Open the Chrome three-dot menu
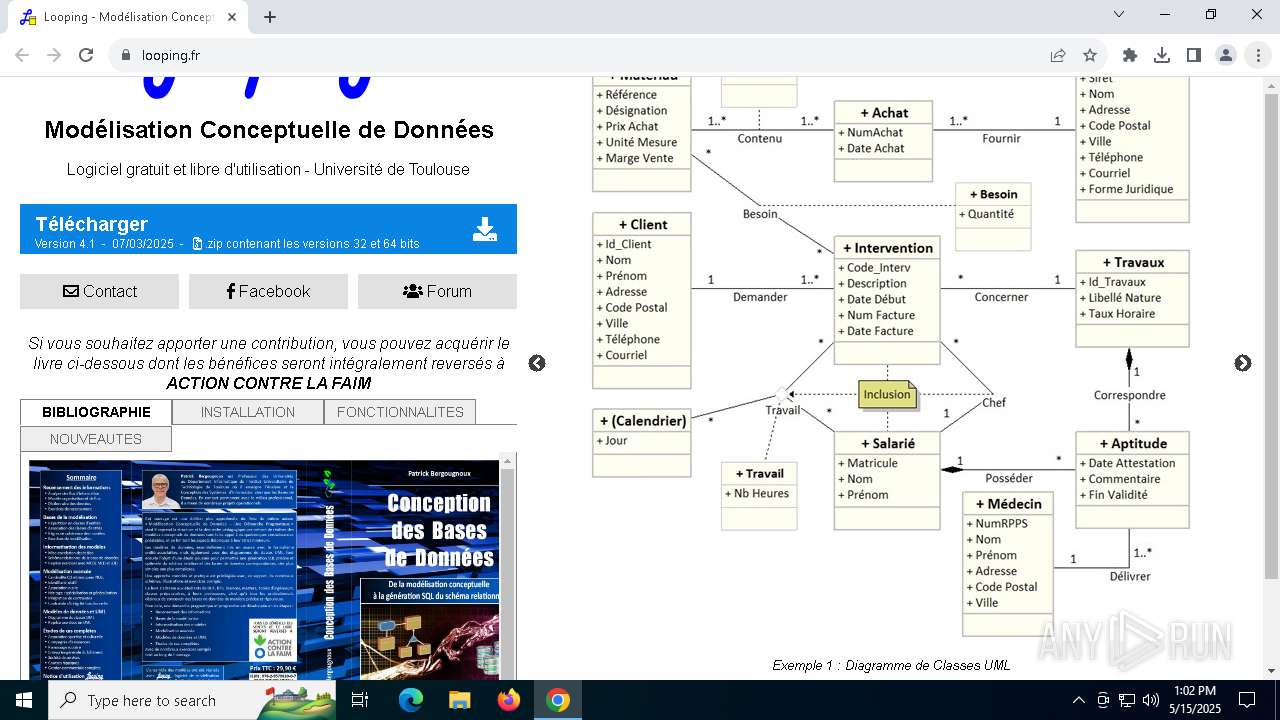This screenshot has width=1280, height=720. point(1258,55)
